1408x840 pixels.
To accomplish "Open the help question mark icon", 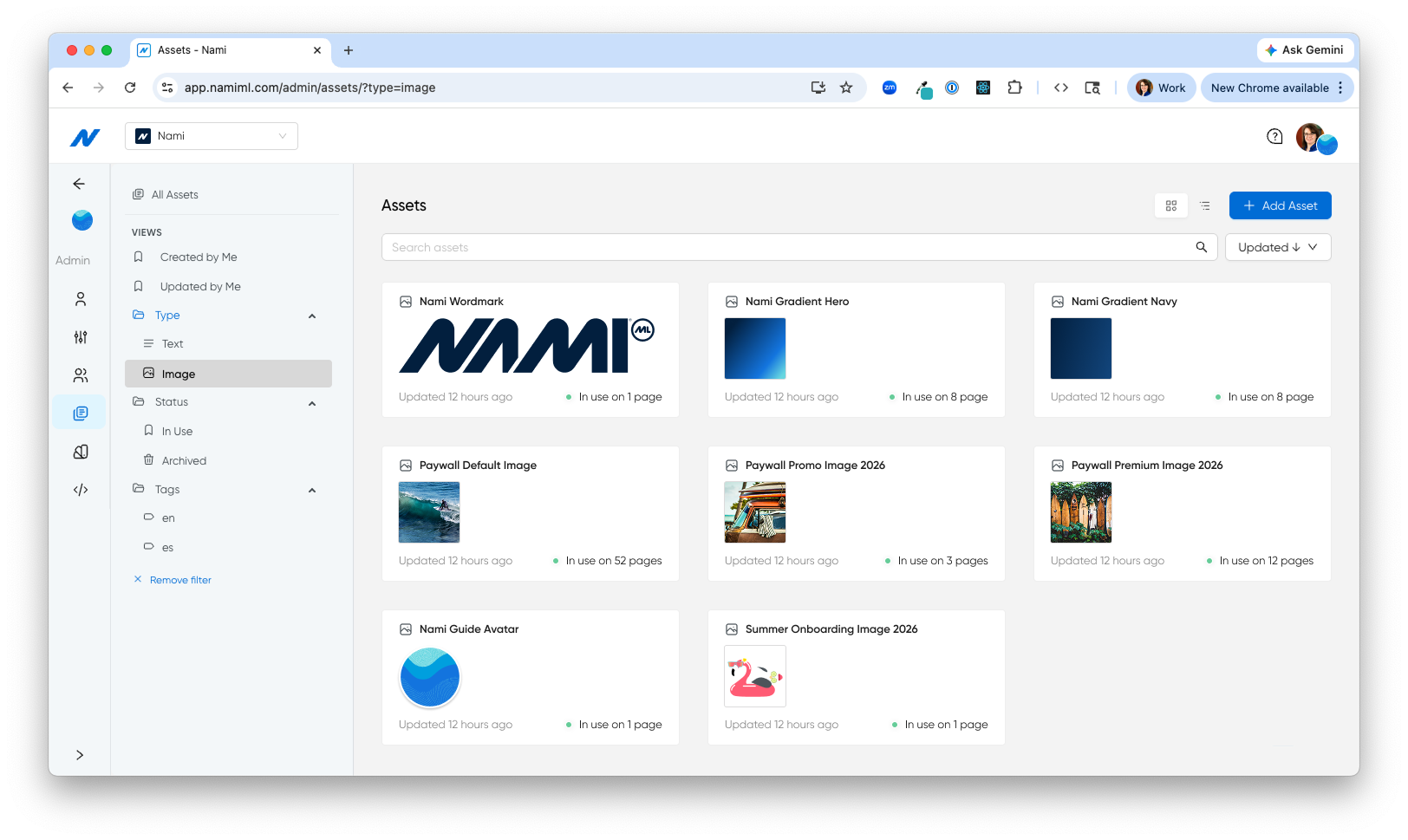I will point(1274,136).
